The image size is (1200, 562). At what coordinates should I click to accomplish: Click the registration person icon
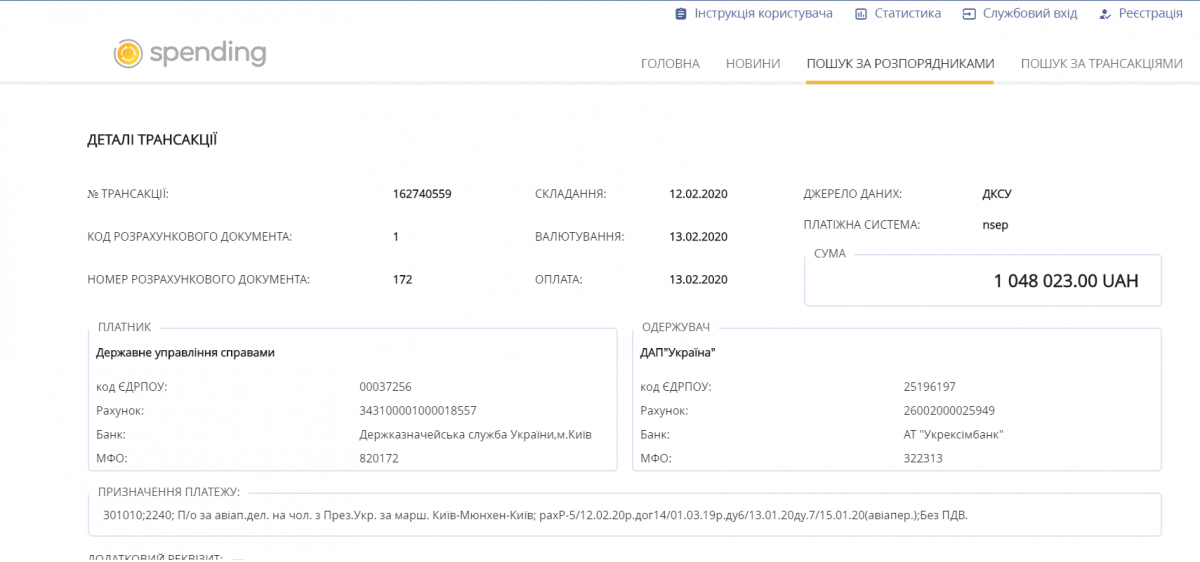click(1105, 14)
